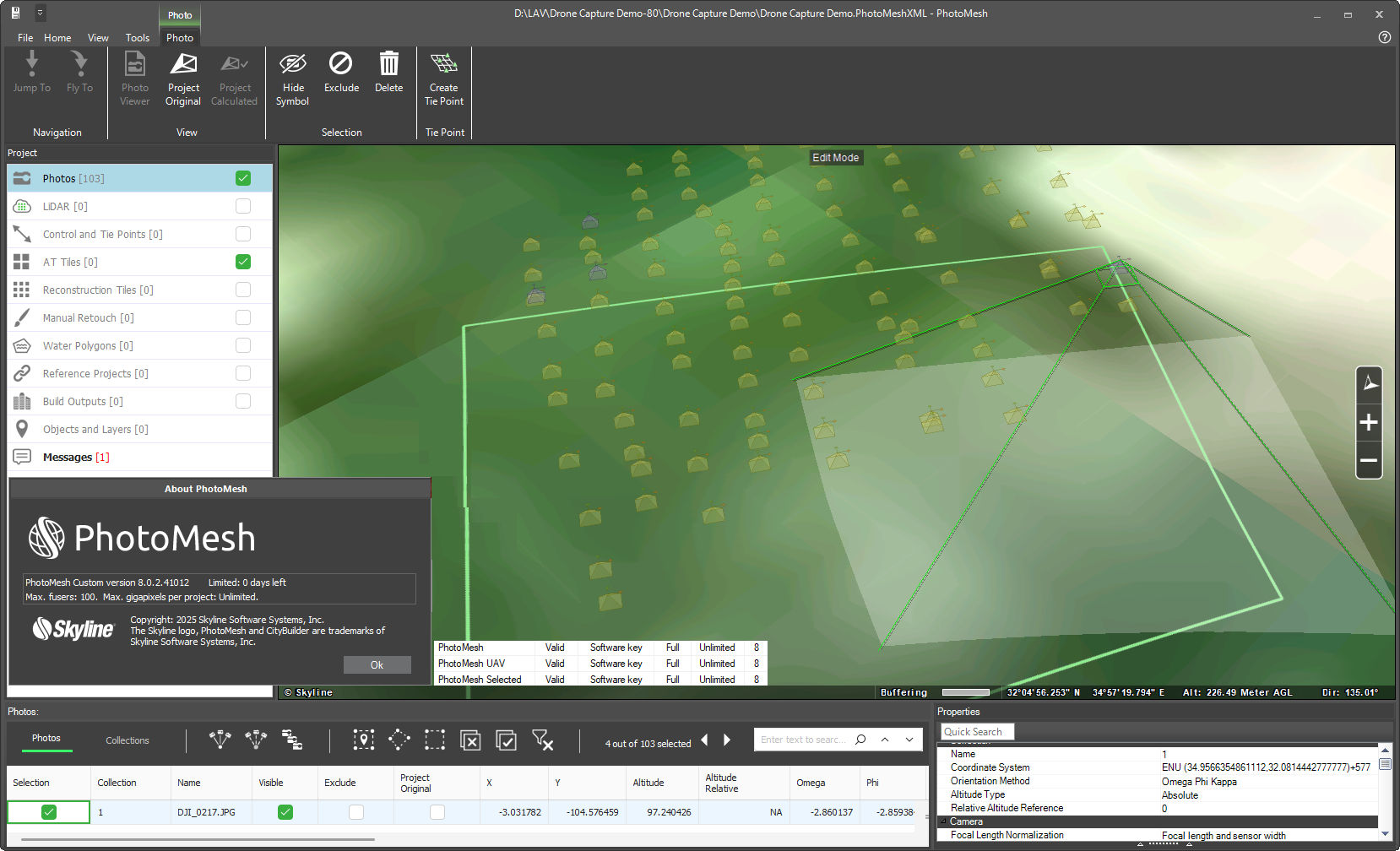Viewport: 1400px width, 851px height.
Task: Activate the Hide Symbol tool
Action: pyautogui.click(x=292, y=78)
